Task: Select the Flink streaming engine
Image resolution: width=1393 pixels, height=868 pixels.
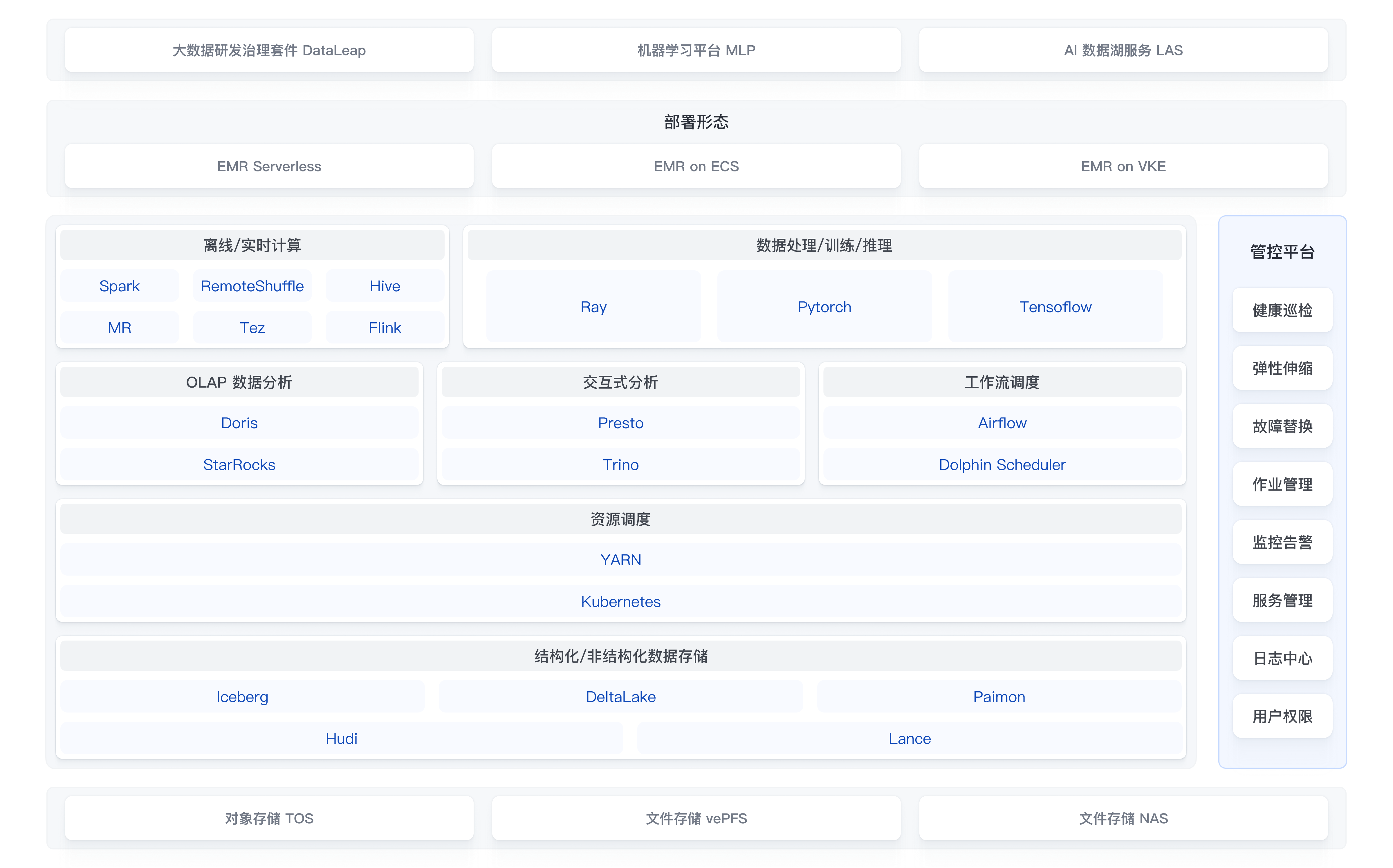Action: click(385, 327)
